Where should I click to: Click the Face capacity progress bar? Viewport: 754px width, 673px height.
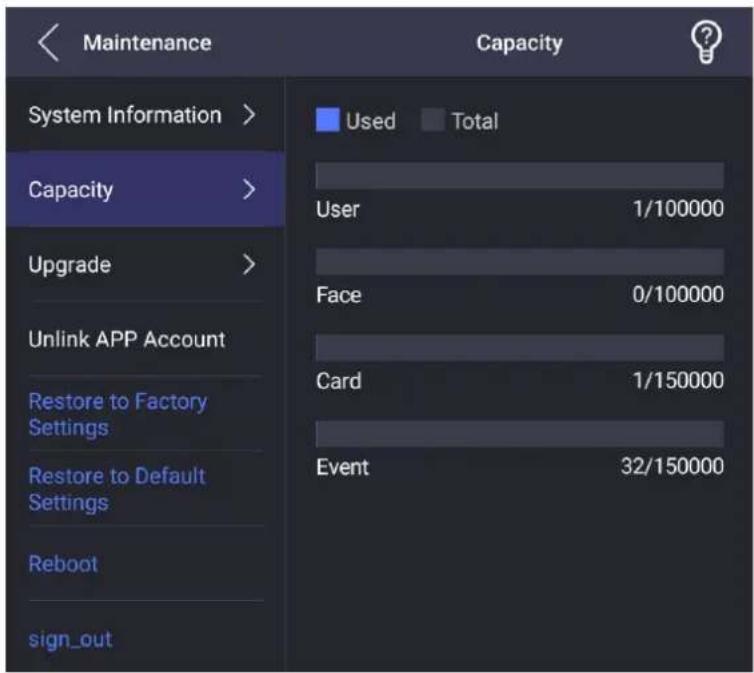click(520, 262)
